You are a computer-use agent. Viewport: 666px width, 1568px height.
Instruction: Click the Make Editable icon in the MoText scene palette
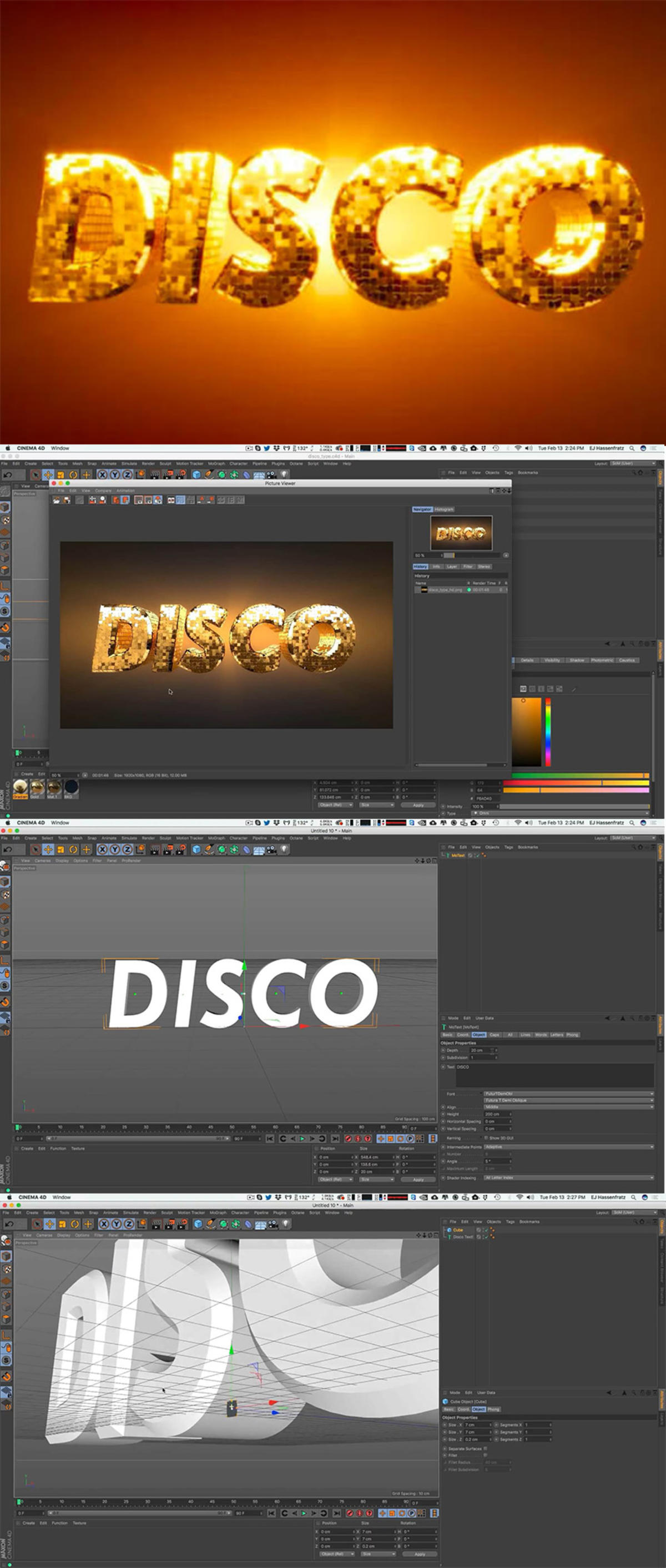[5, 866]
